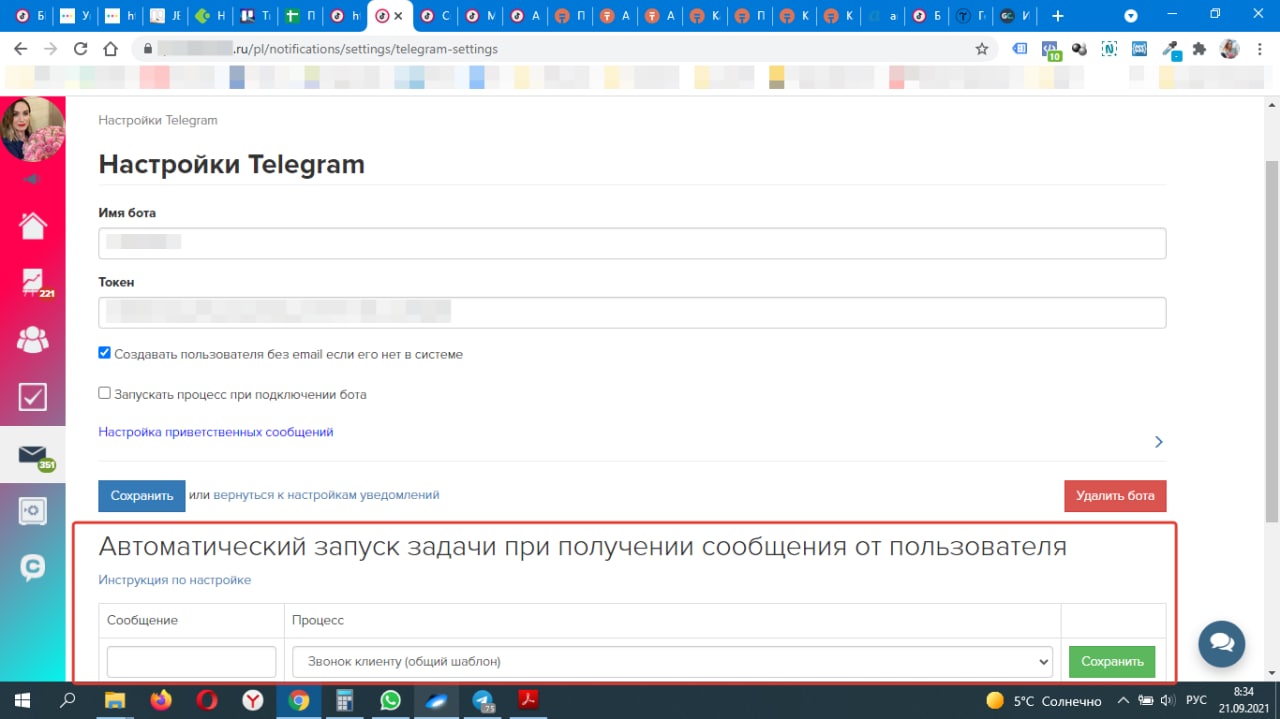Image resolution: width=1280 pixels, height=719 pixels.
Task: Enable launch process on bot connection
Action: [x=104, y=393]
